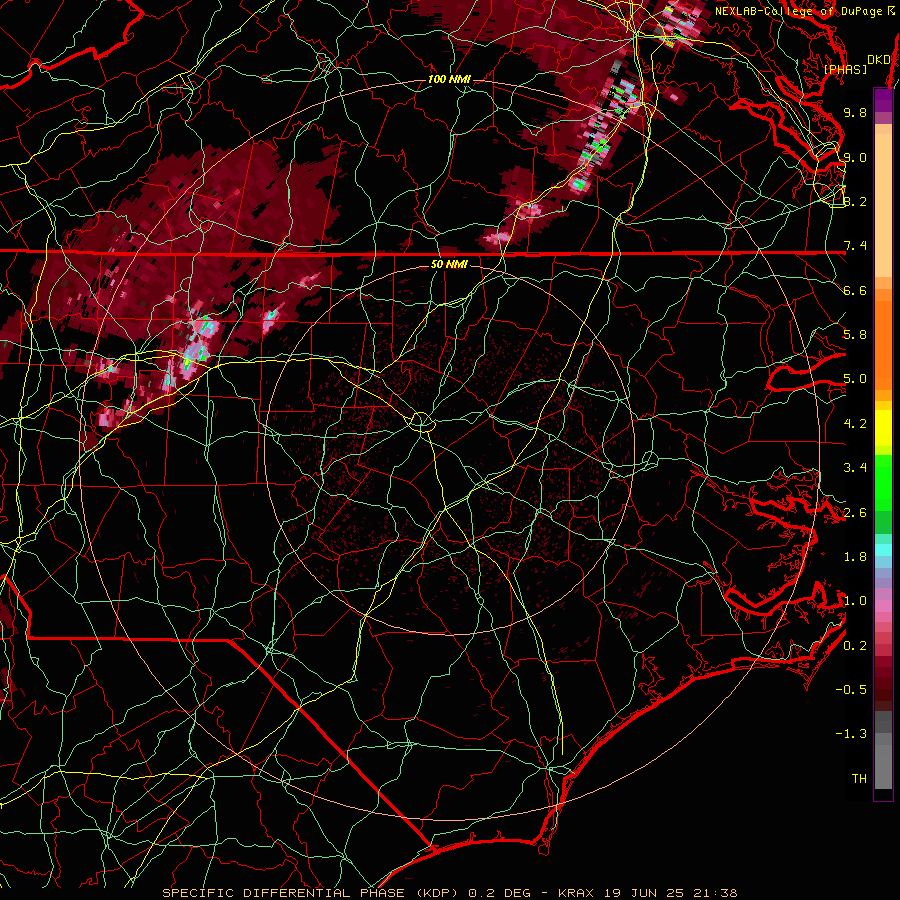Pick the yellow band on the color bar

pos(883,428)
